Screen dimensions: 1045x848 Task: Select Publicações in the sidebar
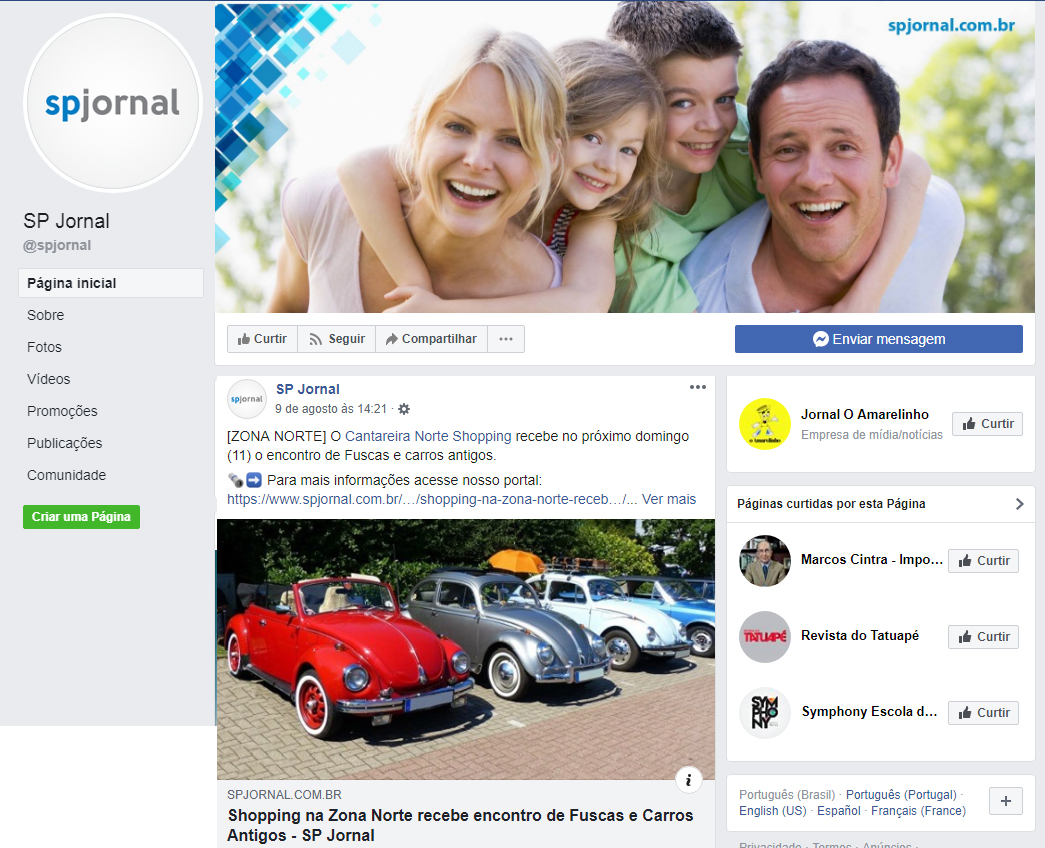65,443
